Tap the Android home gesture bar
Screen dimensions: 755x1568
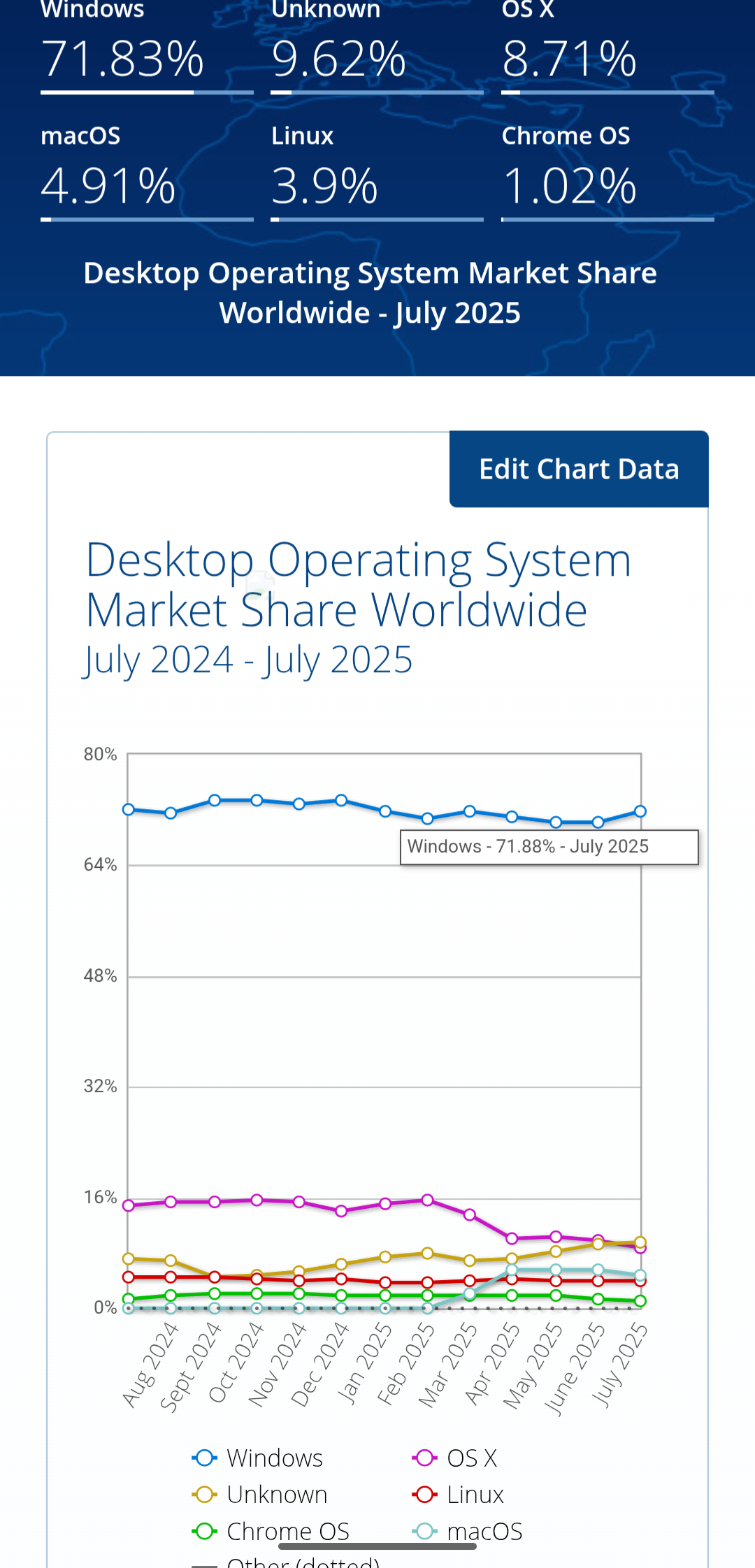pos(377,1546)
